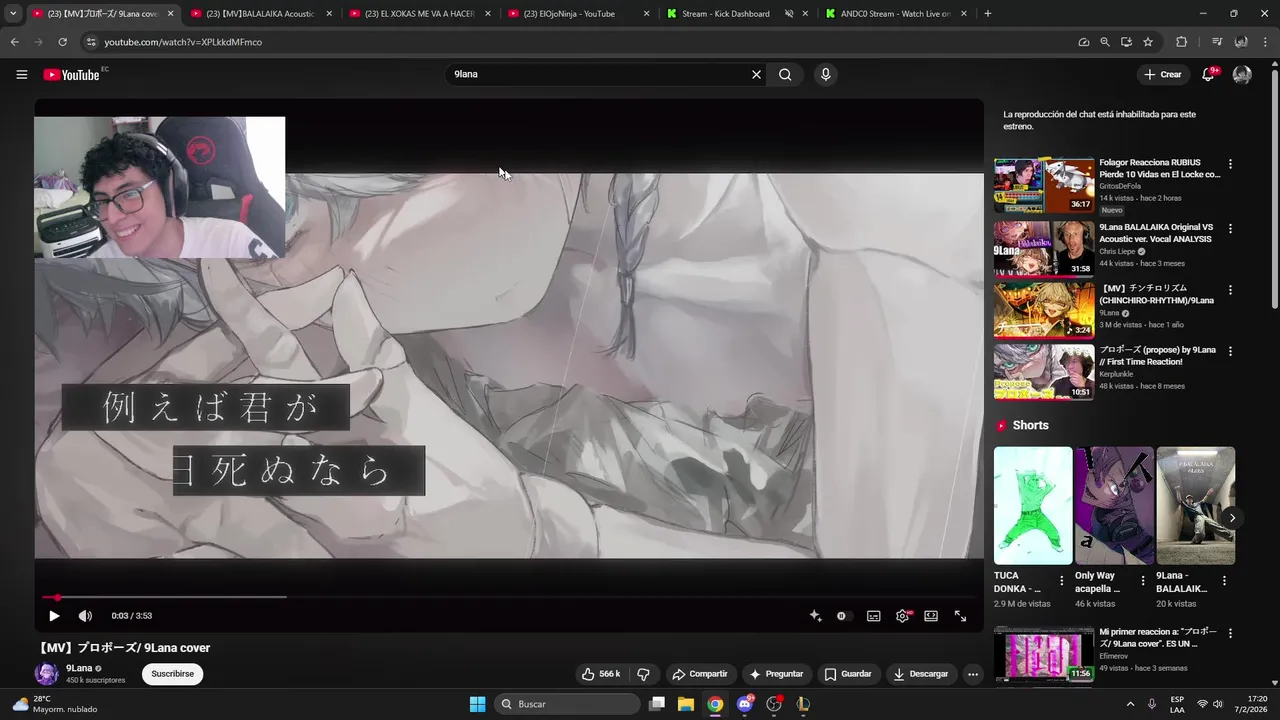1280x720 pixels.
Task: Switch to BALALAIKA Acoustic browser tab
Action: [259, 14]
